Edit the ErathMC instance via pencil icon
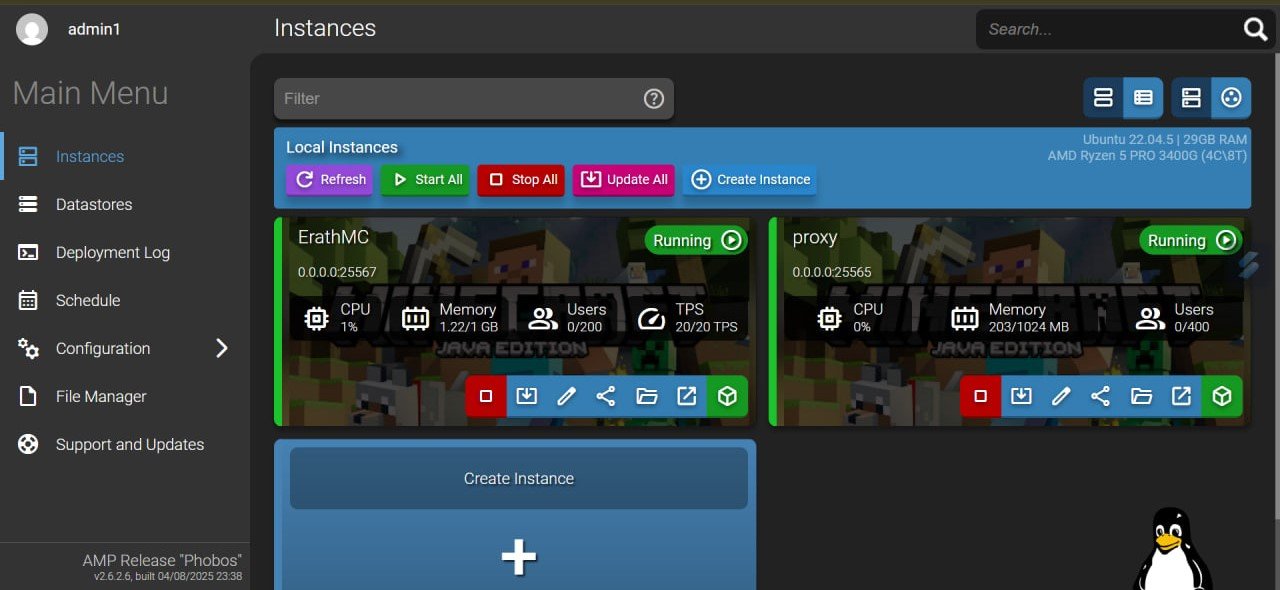This screenshot has width=1280, height=590. tap(566, 396)
